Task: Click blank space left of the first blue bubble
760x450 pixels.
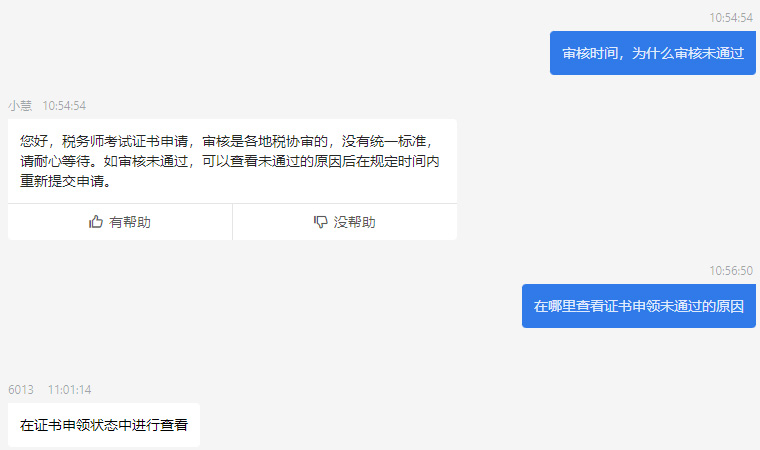Action: [300, 54]
